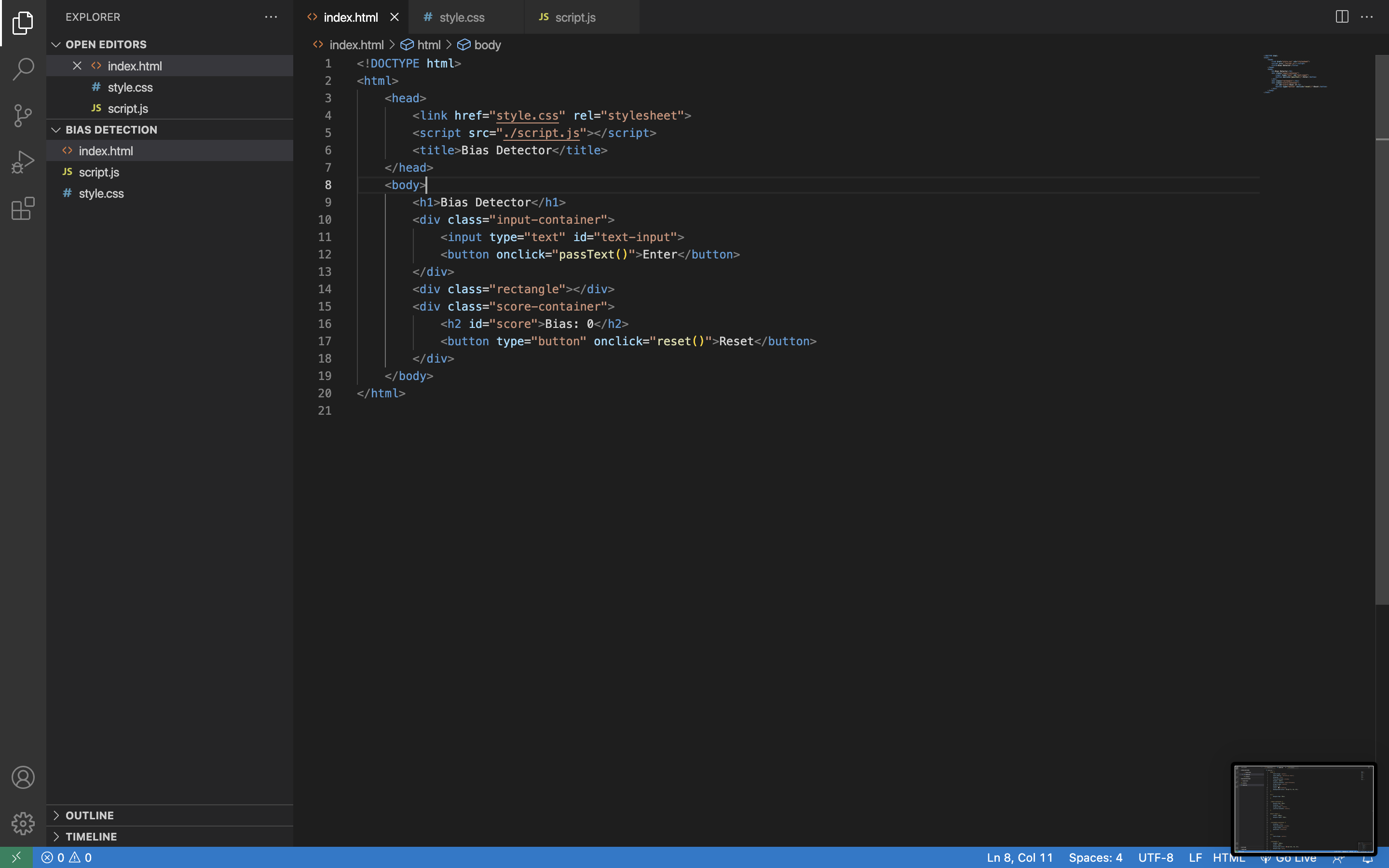Click the errors and warnings status indicator
1389x868 pixels.
point(67,857)
